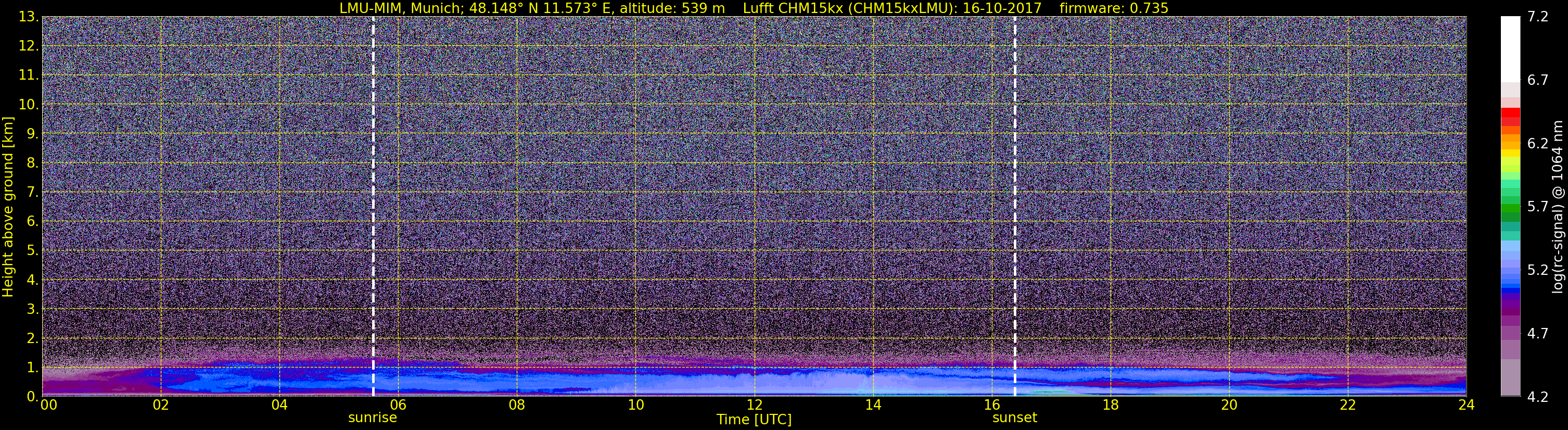Click the x-axis tick label '18'

1110,405
